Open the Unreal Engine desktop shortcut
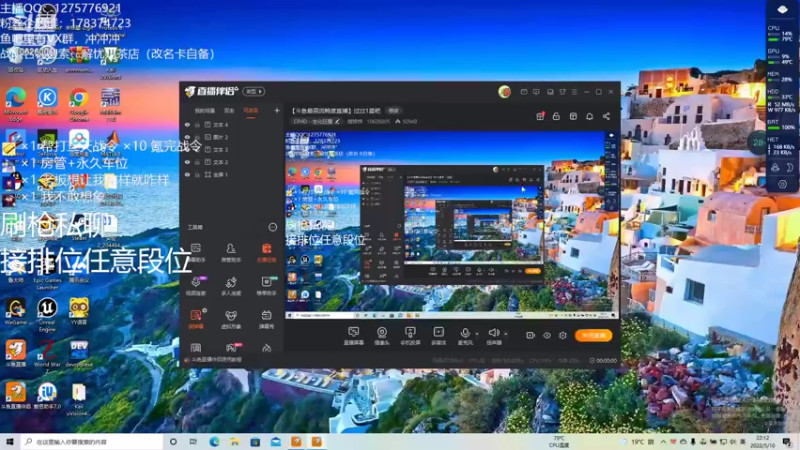The image size is (800, 450). pos(47,315)
